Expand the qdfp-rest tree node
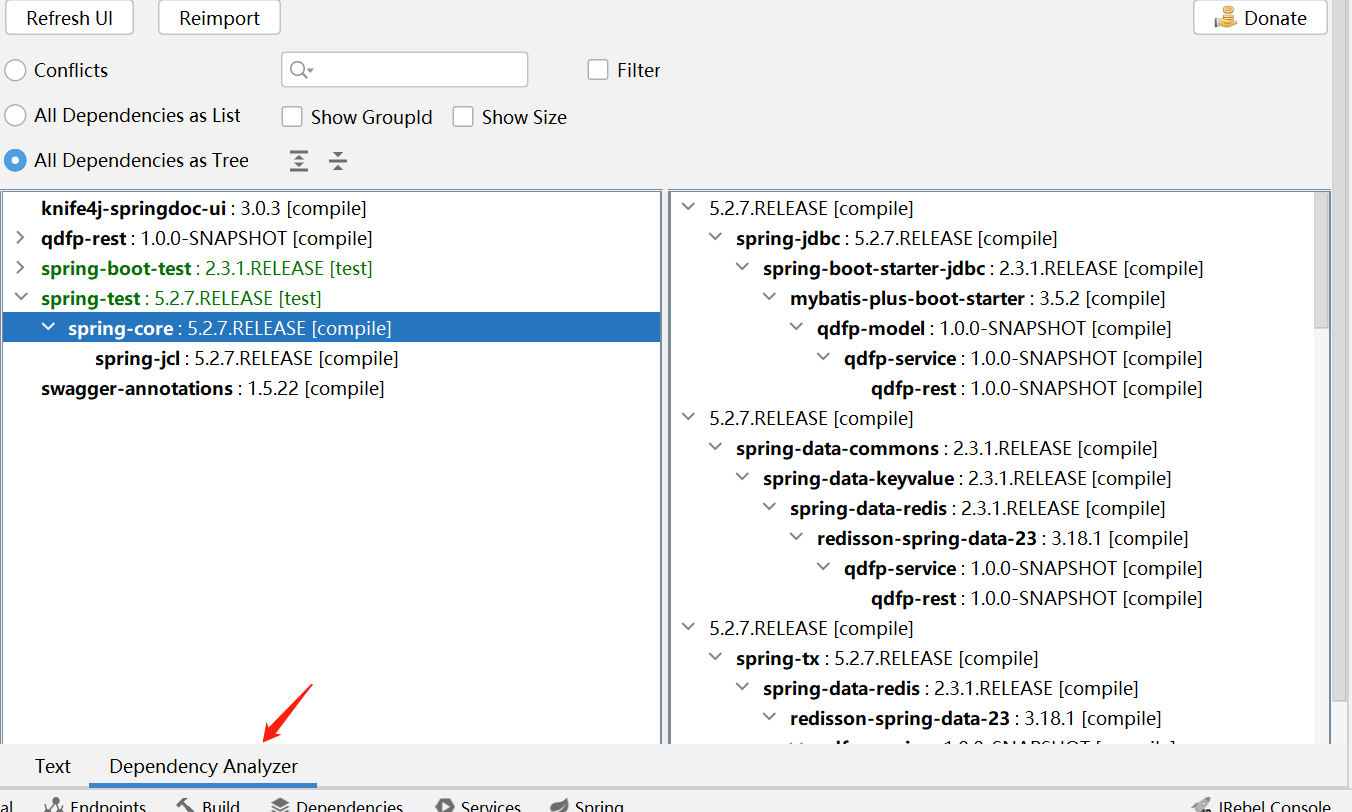This screenshot has width=1352, height=812. pos(21,238)
